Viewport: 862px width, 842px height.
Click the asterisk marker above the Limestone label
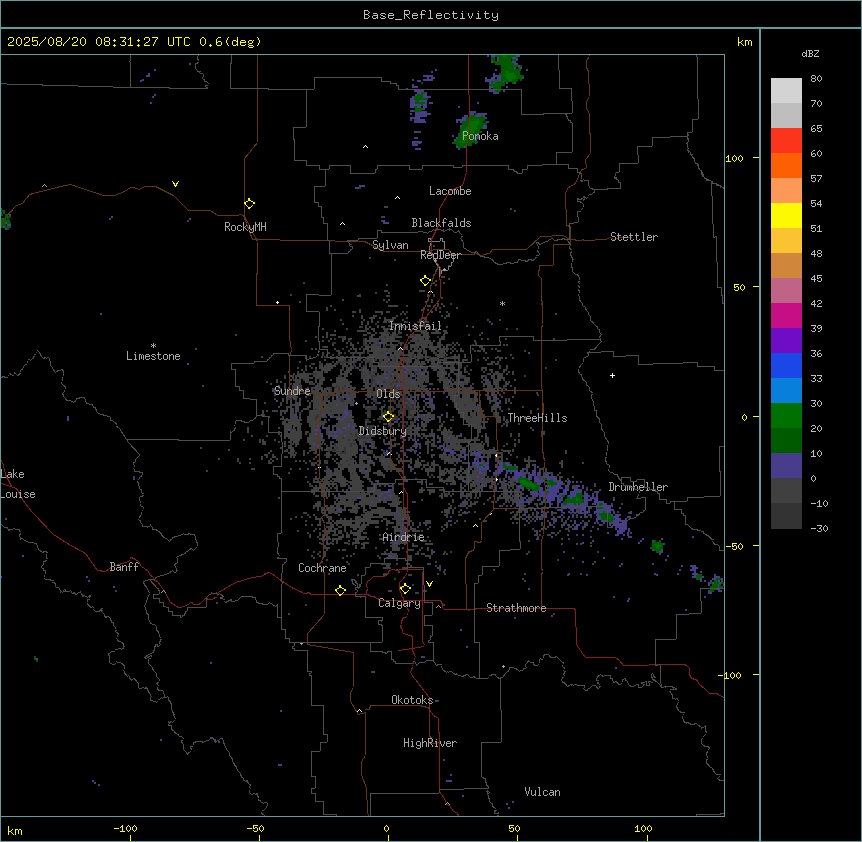coord(153,346)
